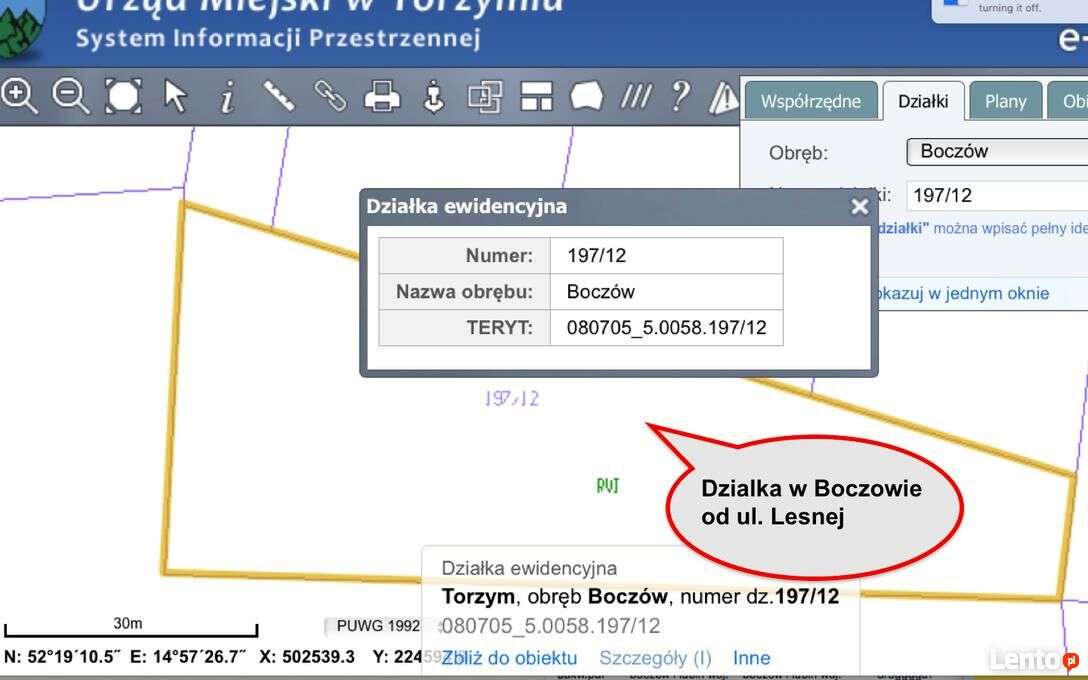
Task: Click the overlapping windows toolbar icon
Action: coord(485,96)
